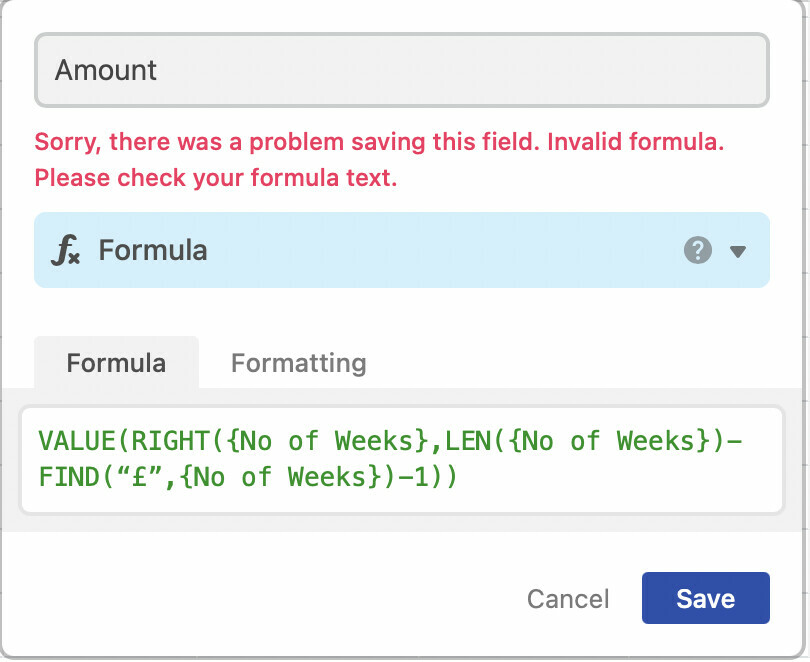Open the Formula field type selector

click(402, 250)
